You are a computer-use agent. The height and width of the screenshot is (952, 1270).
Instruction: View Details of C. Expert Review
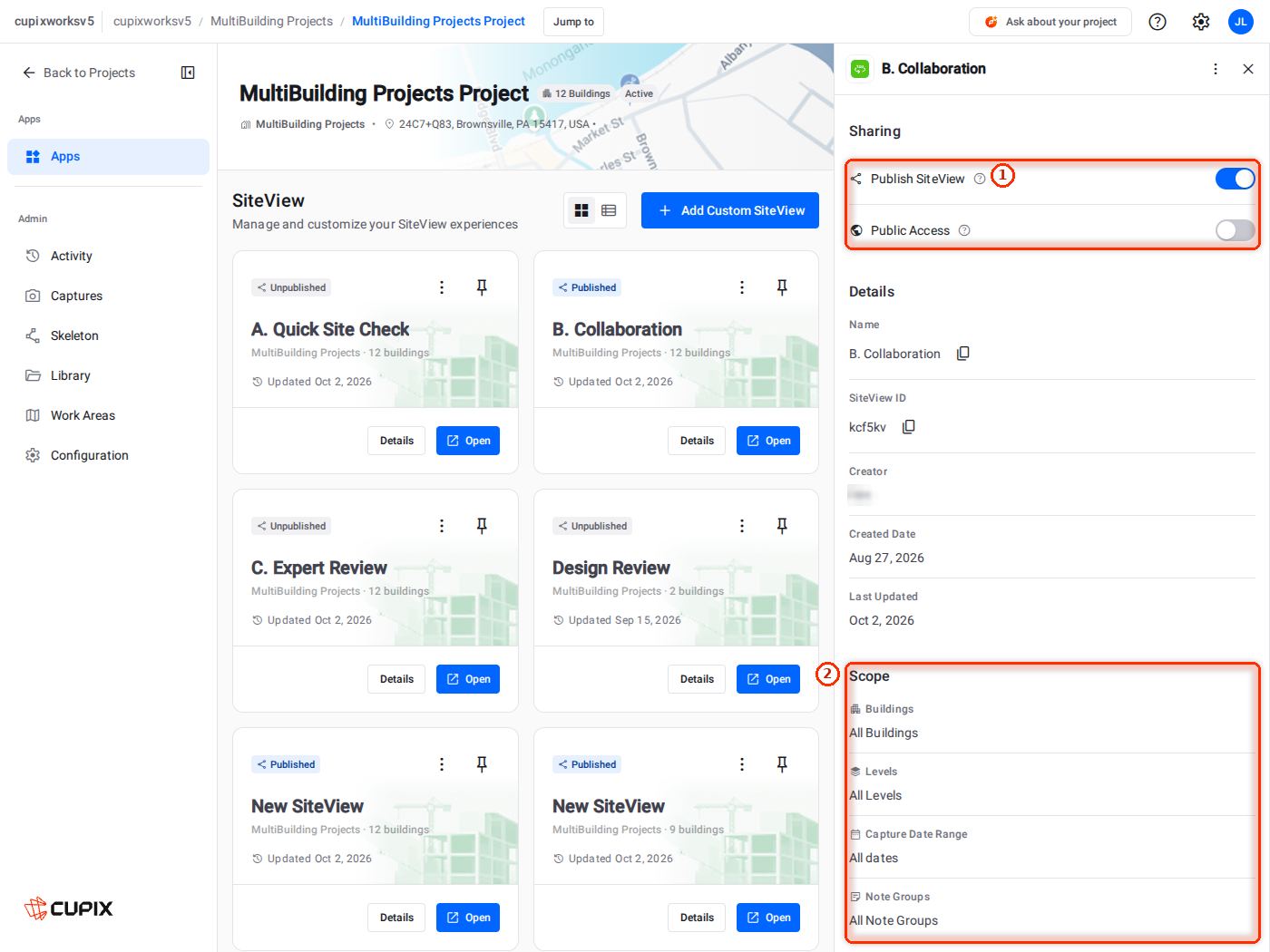(396, 679)
